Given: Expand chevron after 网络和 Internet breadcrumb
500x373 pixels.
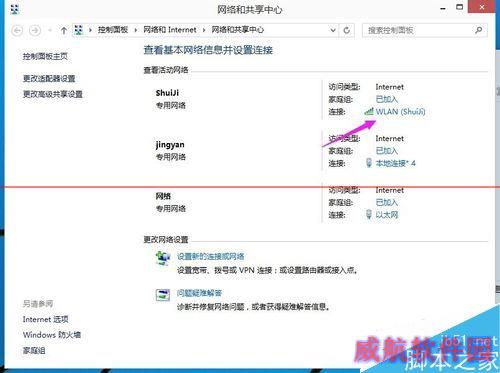Looking at the screenshot, I should click(204, 30).
